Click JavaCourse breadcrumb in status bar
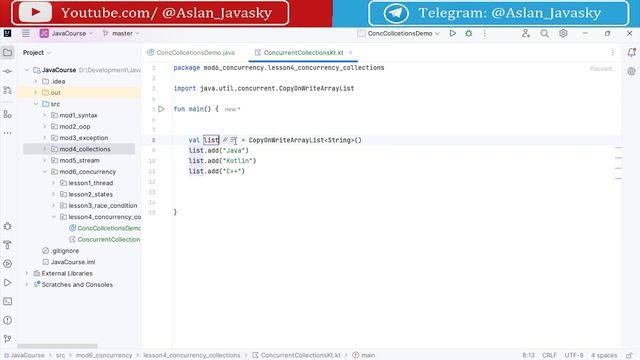This screenshot has height=360, width=640. pos(27,355)
